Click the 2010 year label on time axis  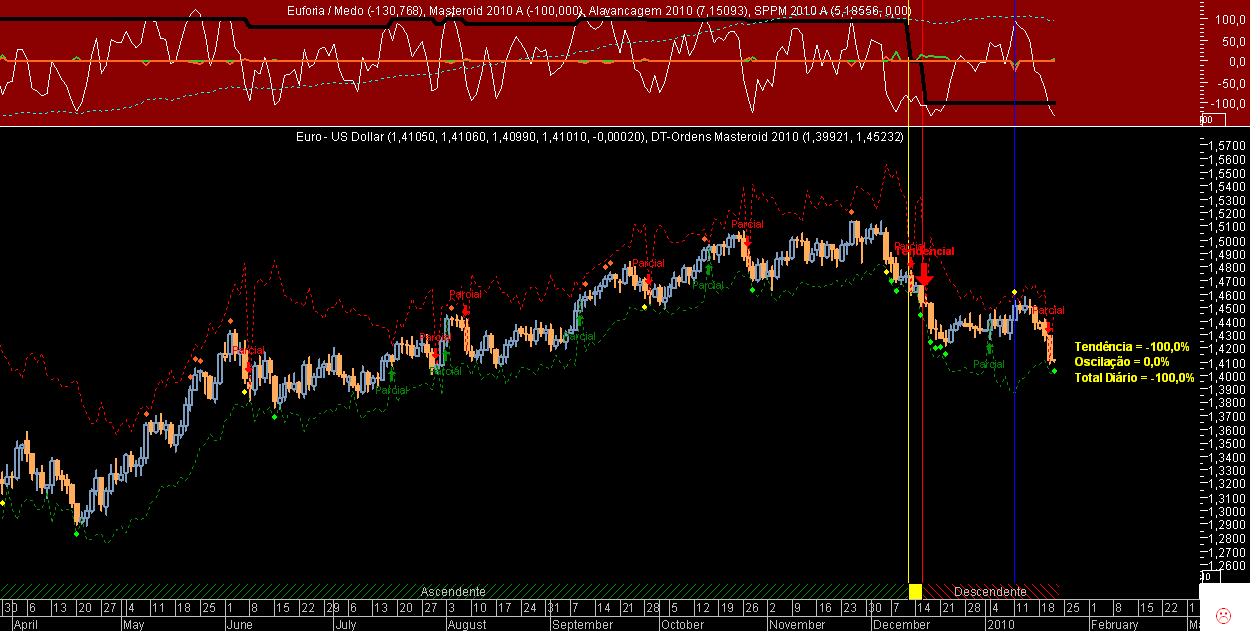1000,624
